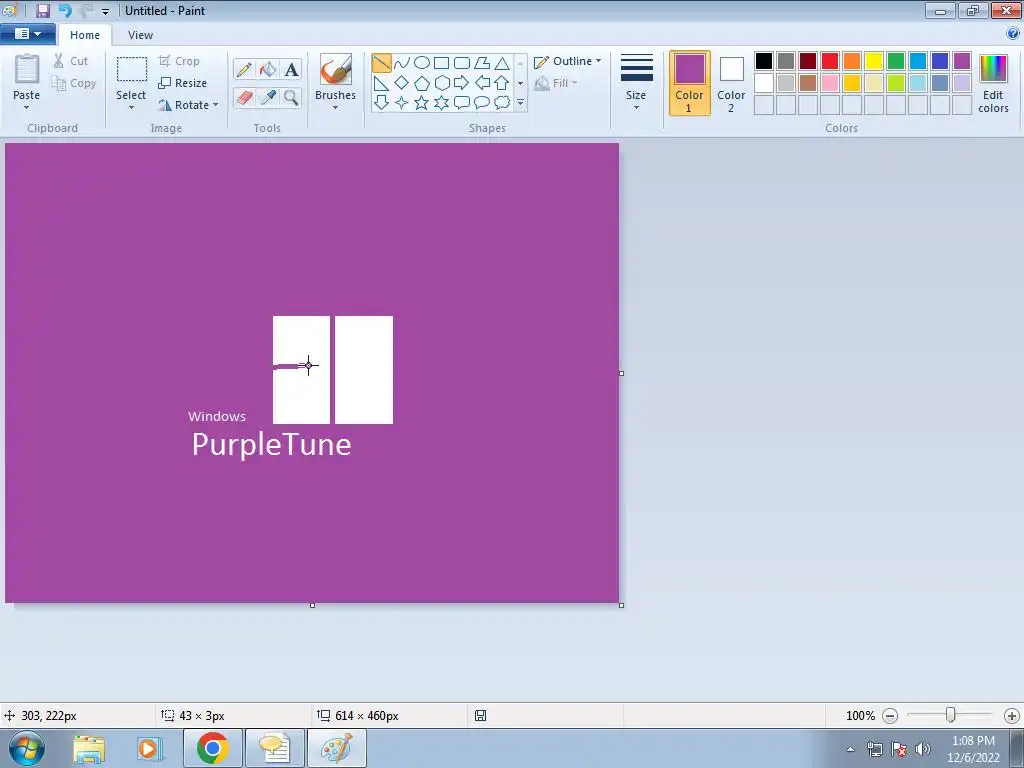Choose the Right triangle shape
This screenshot has width=1024, height=768.
click(x=381, y=83)
